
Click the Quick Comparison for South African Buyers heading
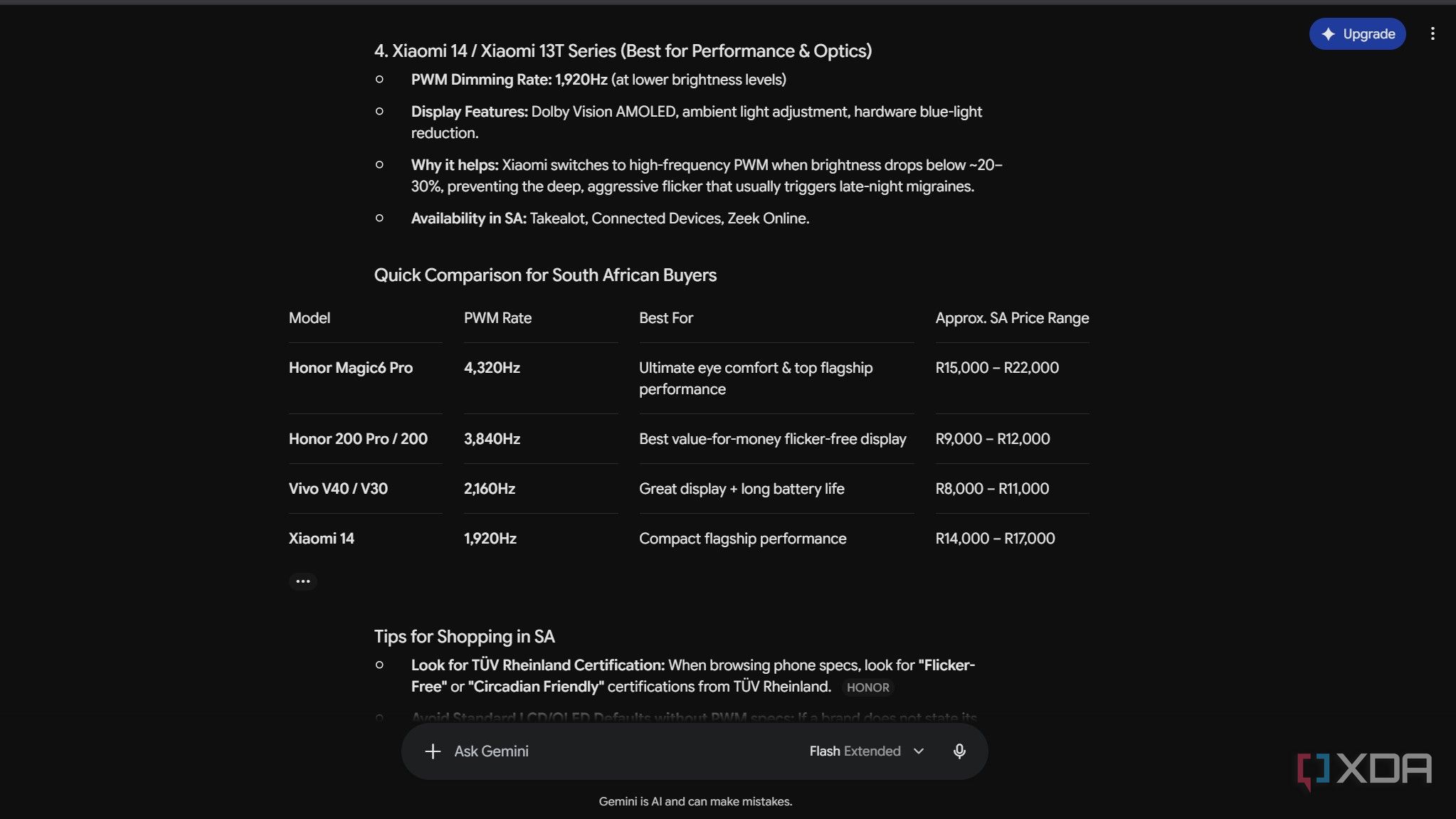click(545, 275)
